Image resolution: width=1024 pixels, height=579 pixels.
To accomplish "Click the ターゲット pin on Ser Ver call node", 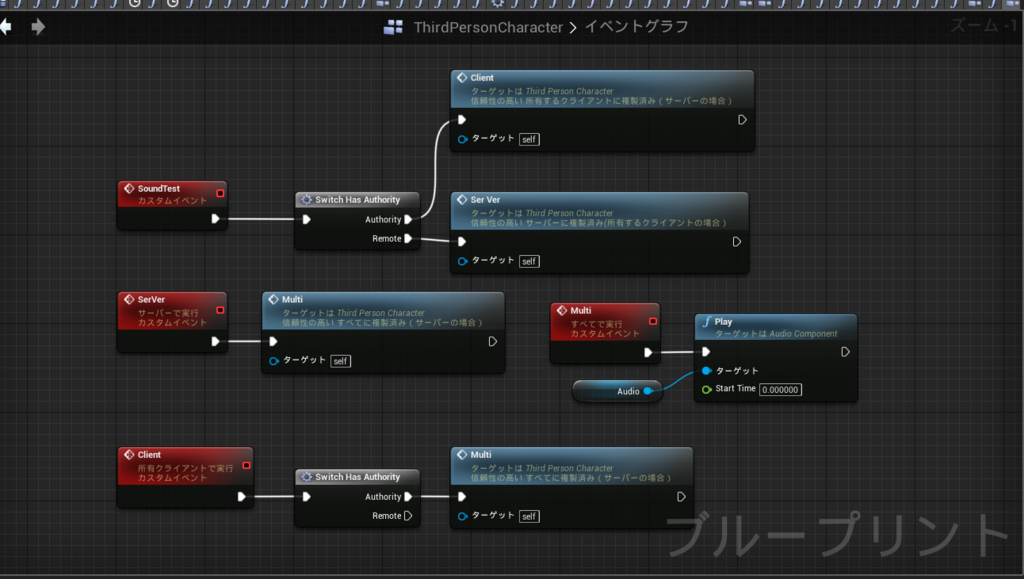I will [x=462, y=261].
